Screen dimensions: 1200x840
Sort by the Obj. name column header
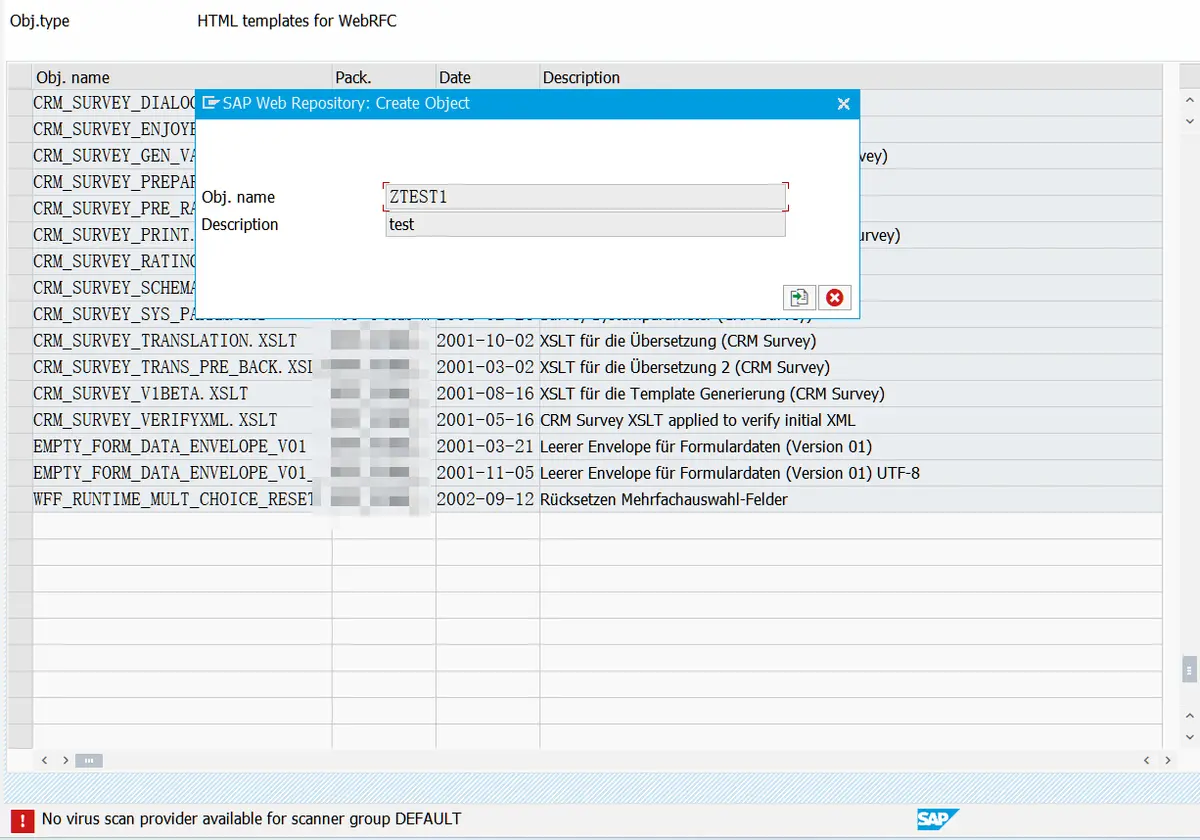click(182, 77)
